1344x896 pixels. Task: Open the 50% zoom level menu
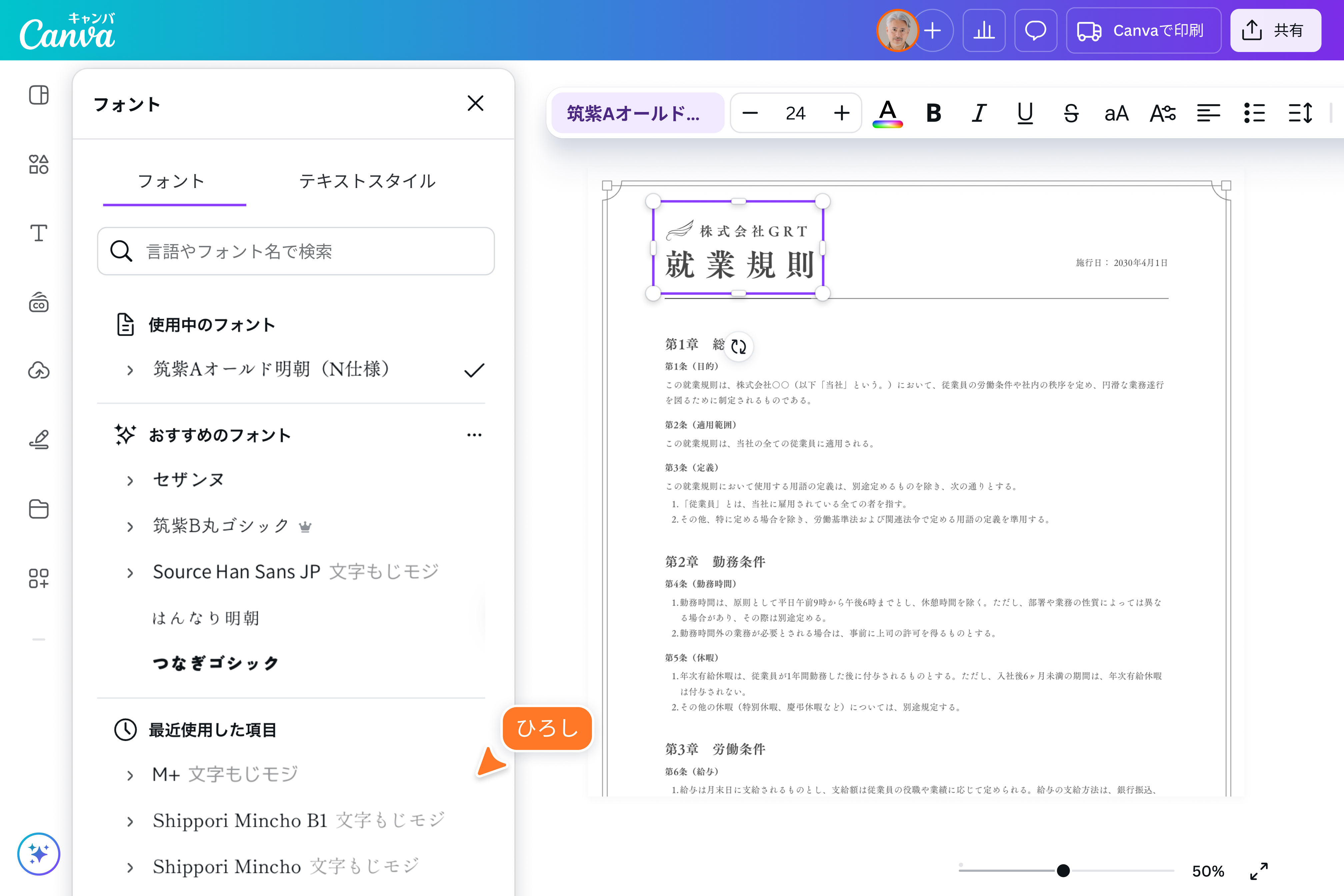click(x=1208, y=871)
